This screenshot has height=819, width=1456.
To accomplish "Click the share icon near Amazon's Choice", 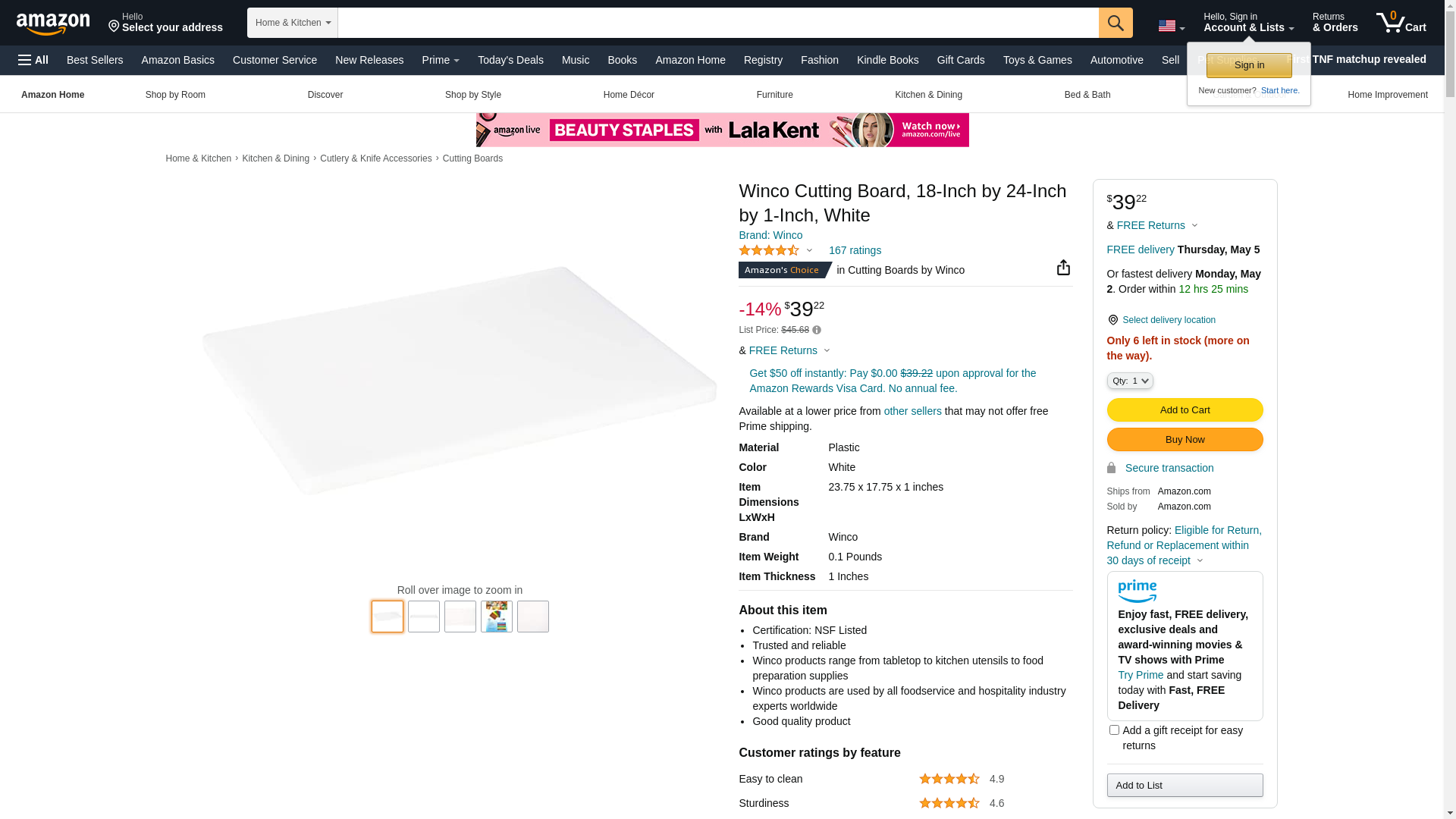I will tap(1063, 268).
